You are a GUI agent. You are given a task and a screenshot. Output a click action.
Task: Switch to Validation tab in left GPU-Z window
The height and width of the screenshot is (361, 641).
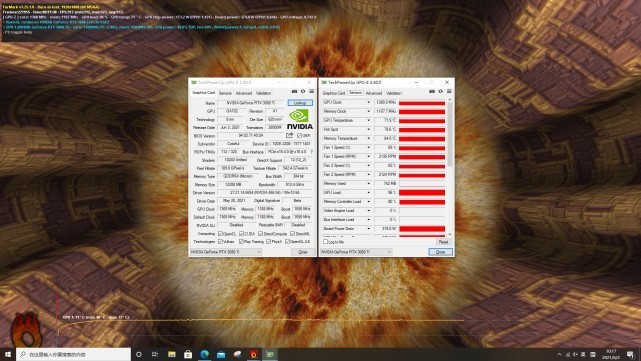[263, 93]
